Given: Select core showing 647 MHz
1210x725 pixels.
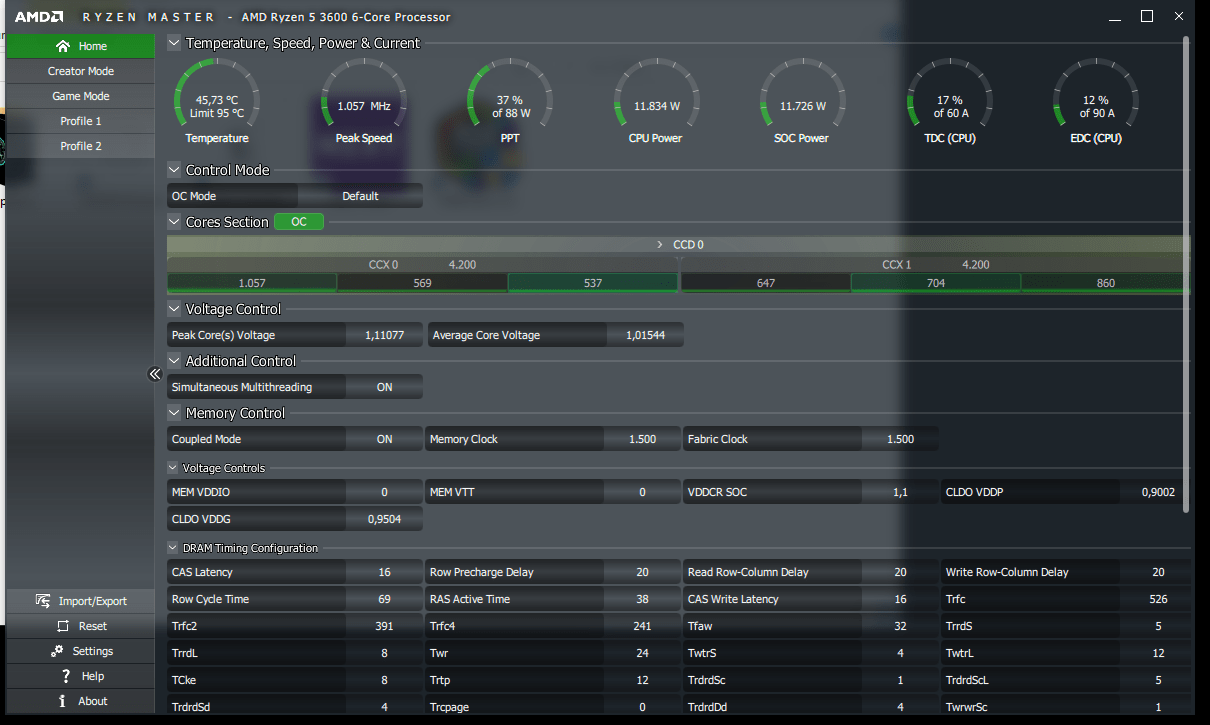Looking at the screenshot, I should coord(766,283).
